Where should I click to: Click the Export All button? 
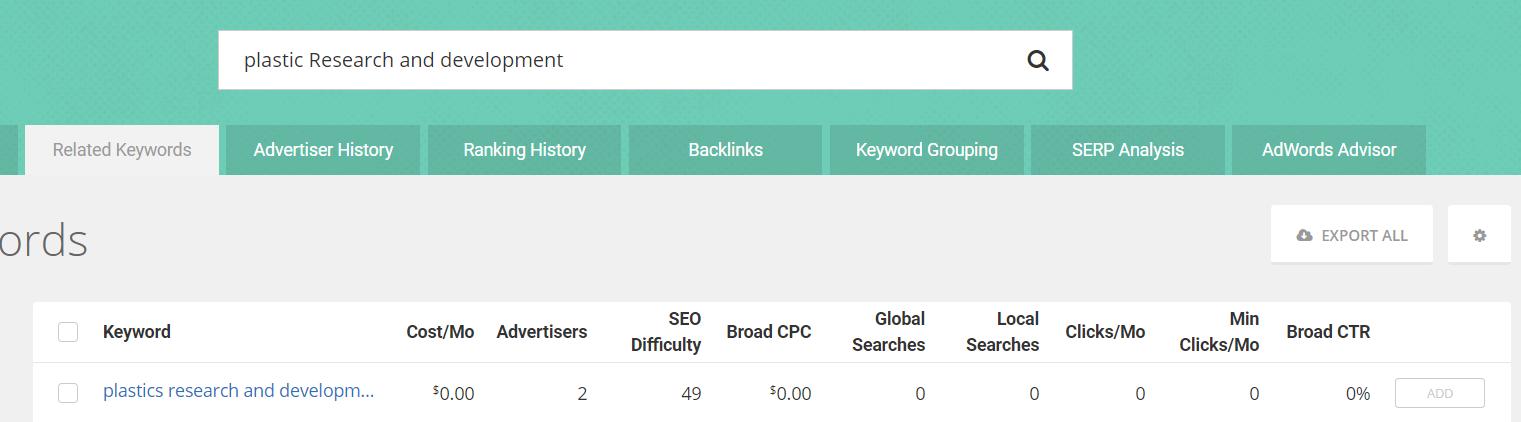pos(1351,235)
